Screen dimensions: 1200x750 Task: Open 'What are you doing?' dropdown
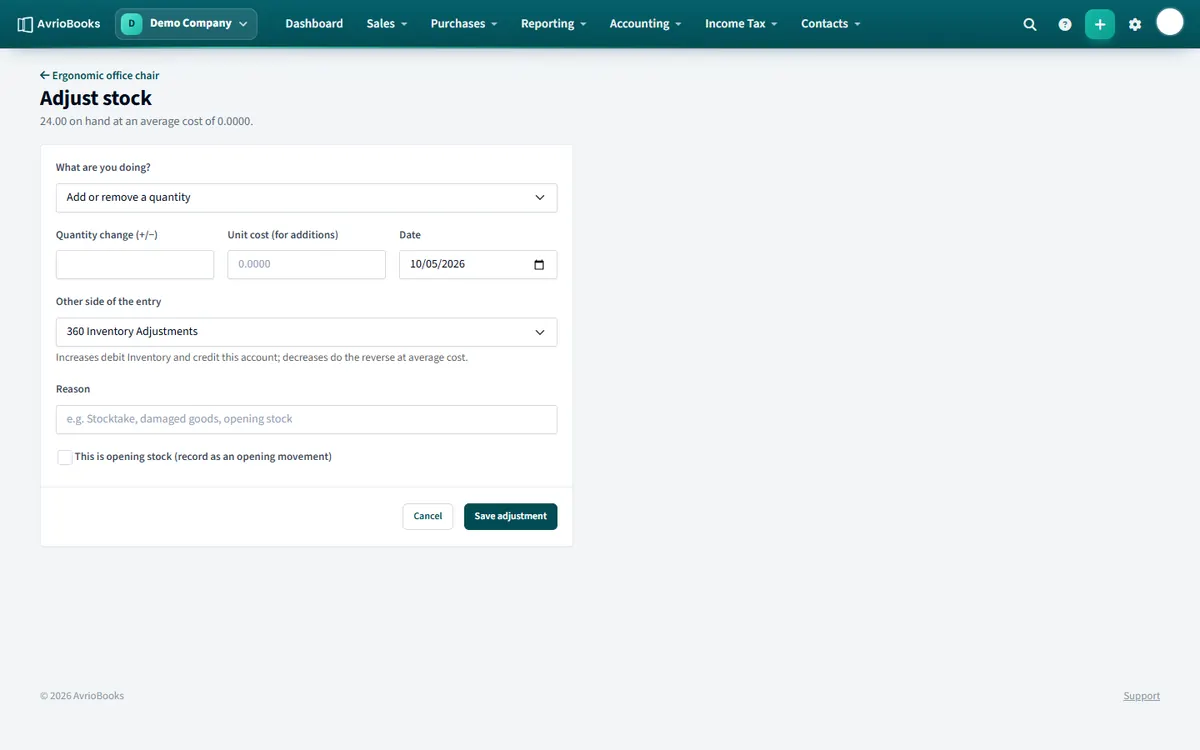306,198
